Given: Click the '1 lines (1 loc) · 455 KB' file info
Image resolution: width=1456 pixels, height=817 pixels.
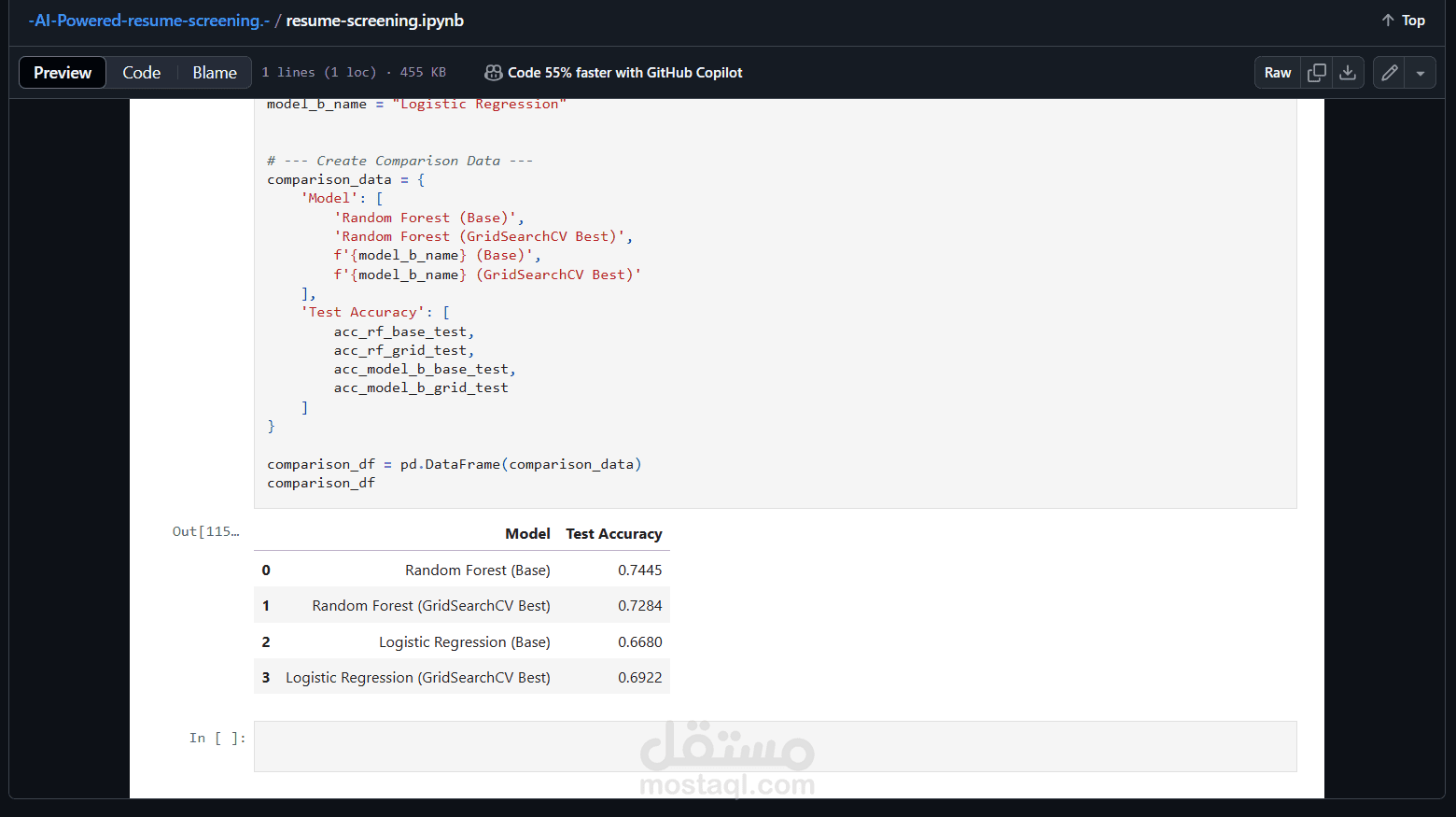Looking at the screenshot, I should [x=354, y=73].
